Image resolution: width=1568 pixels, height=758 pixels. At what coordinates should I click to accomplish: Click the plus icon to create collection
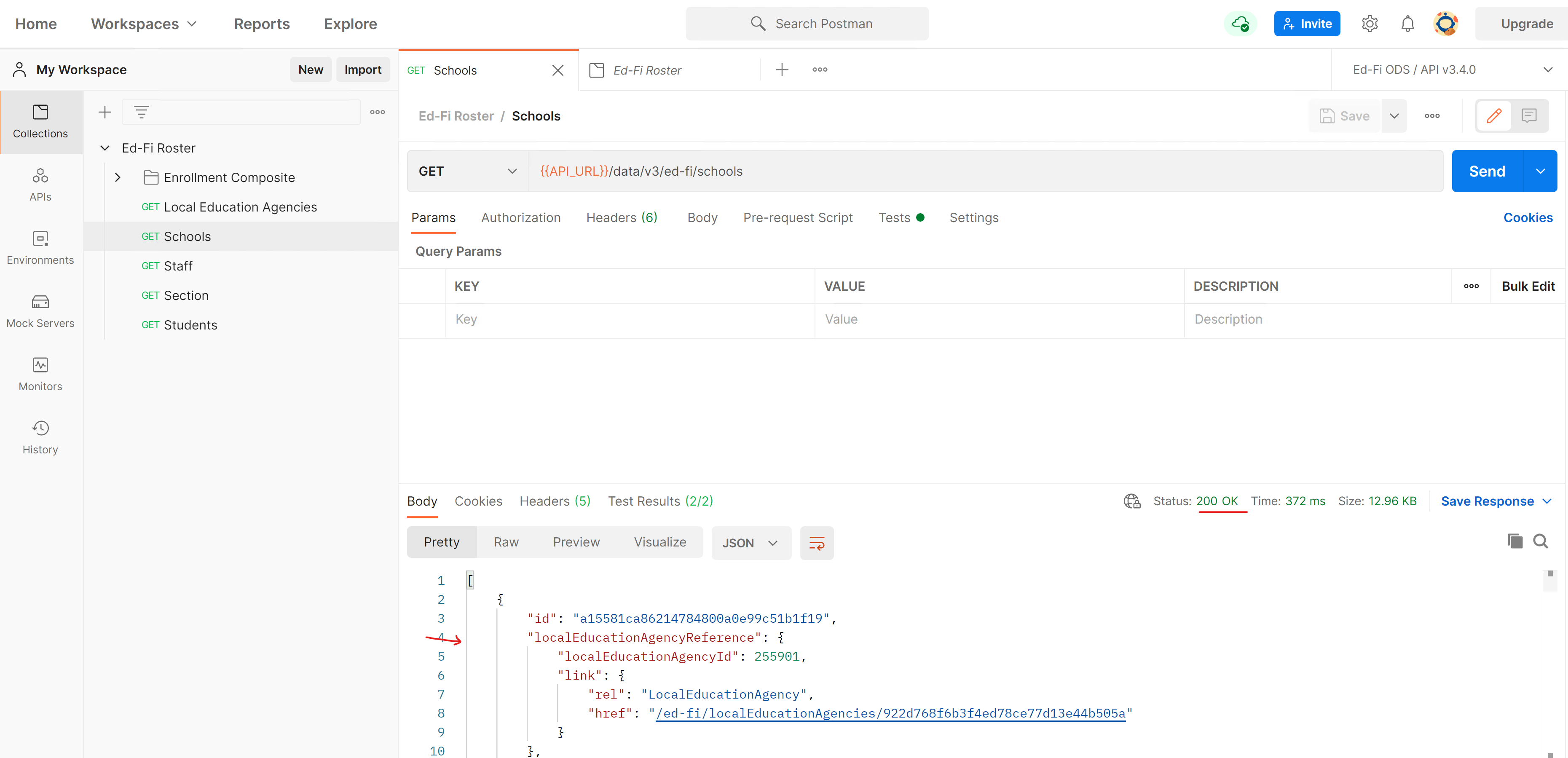pos(105,112)
